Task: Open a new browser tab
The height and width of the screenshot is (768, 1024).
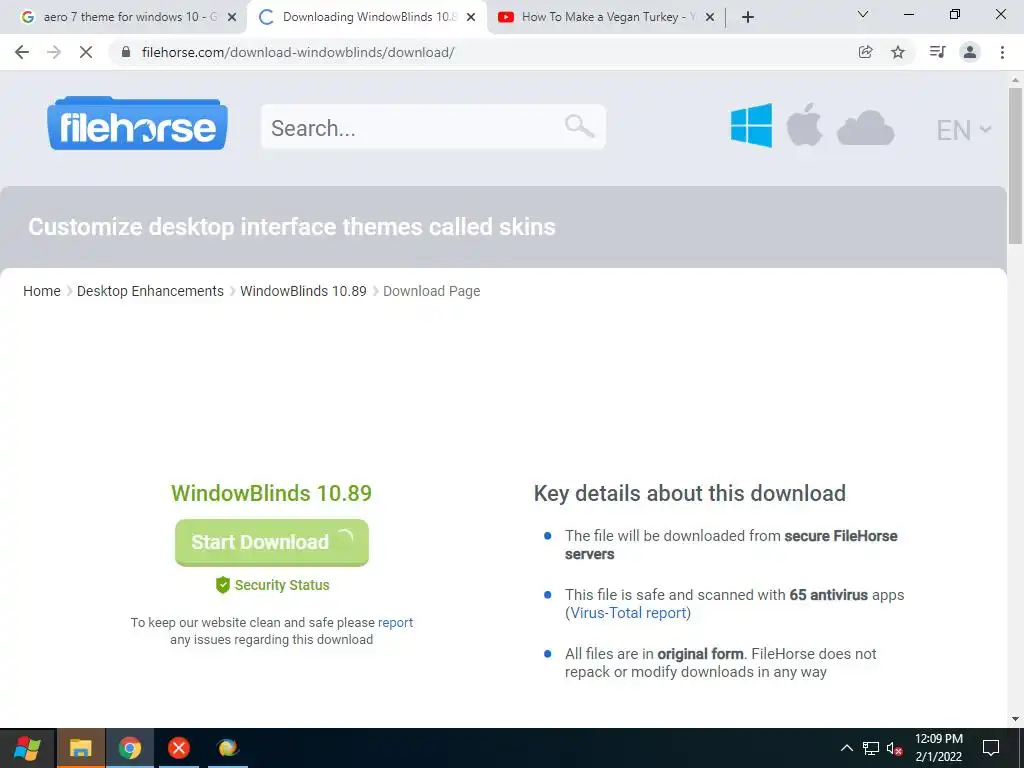Action: point(748,18)
